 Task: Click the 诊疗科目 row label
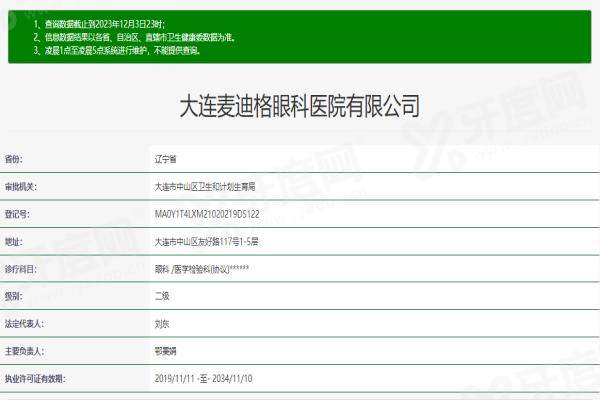coord(20,269)
